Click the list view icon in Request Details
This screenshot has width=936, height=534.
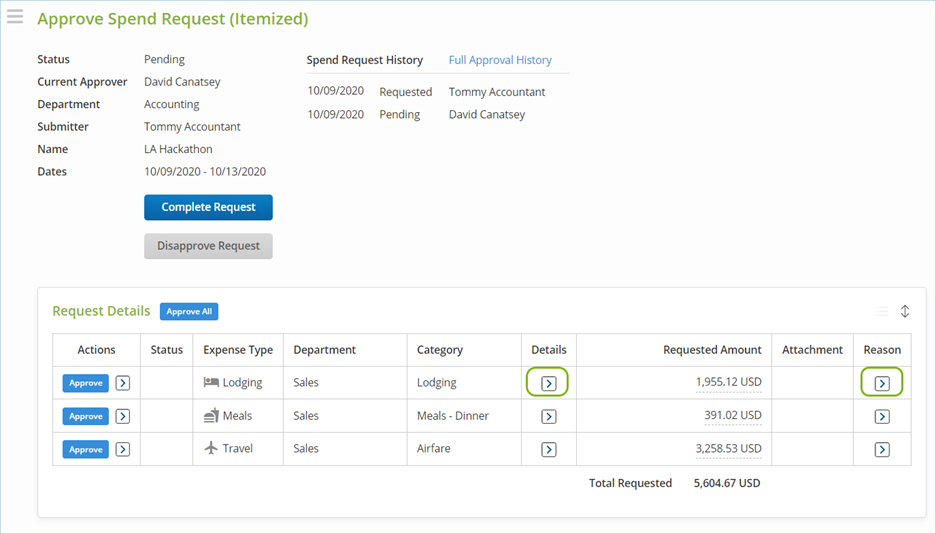[x=882, y=311]
